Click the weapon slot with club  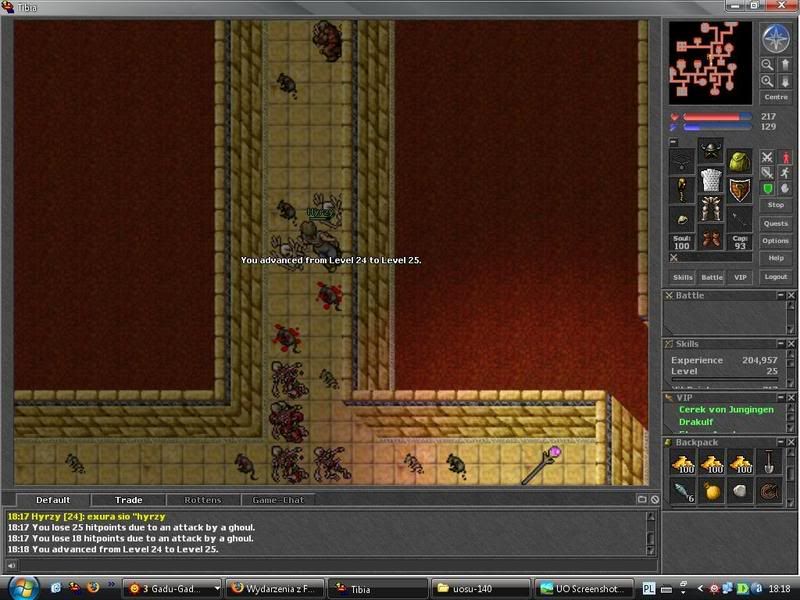[682, 190]
